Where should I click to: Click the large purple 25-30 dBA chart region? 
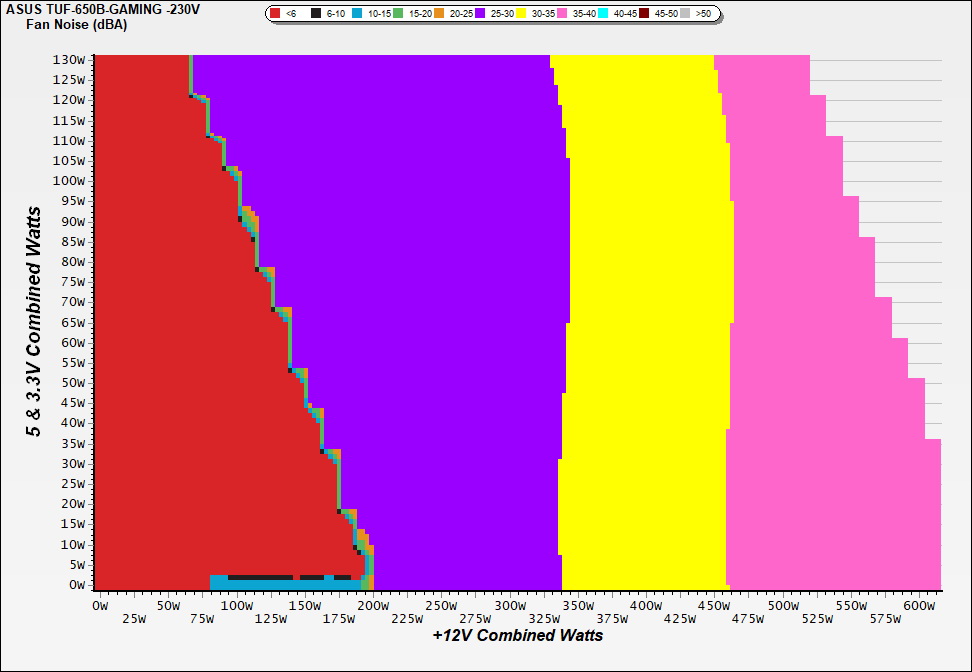click(x=420, y=300)
